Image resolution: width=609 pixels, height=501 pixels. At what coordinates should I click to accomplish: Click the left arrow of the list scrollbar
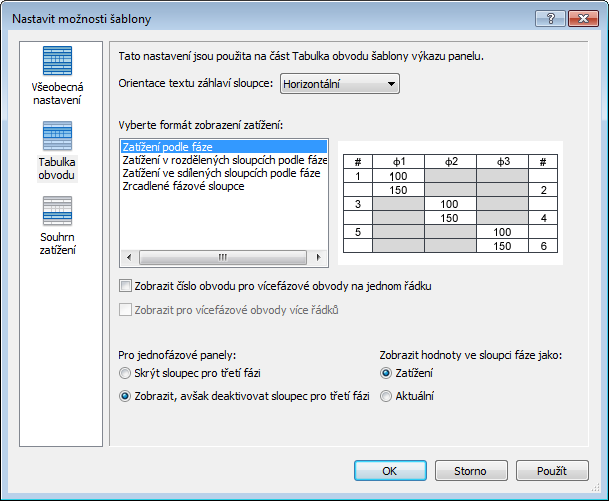coord(129,257)
